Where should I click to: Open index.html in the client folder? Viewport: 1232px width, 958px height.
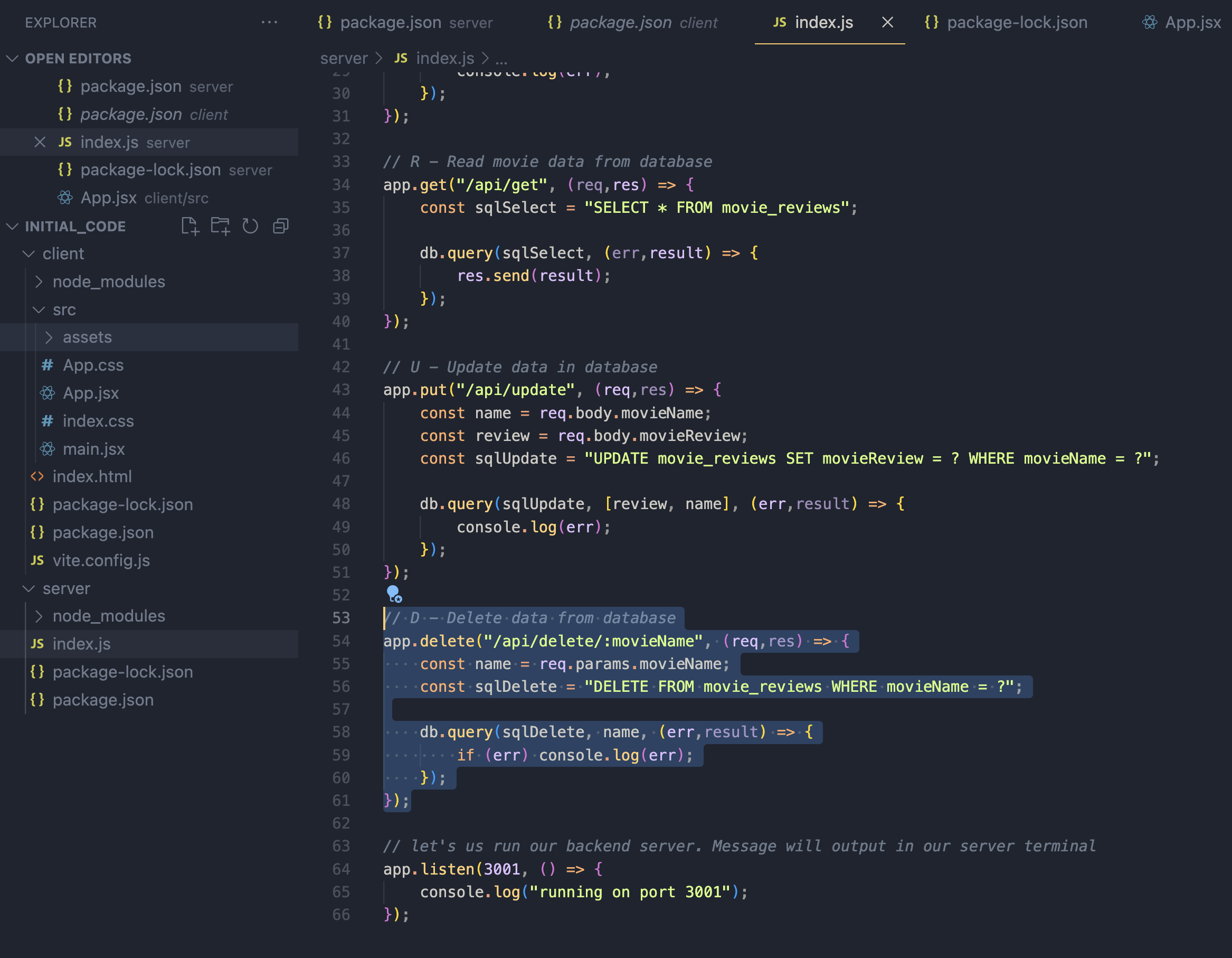click(x=92, y=476)
